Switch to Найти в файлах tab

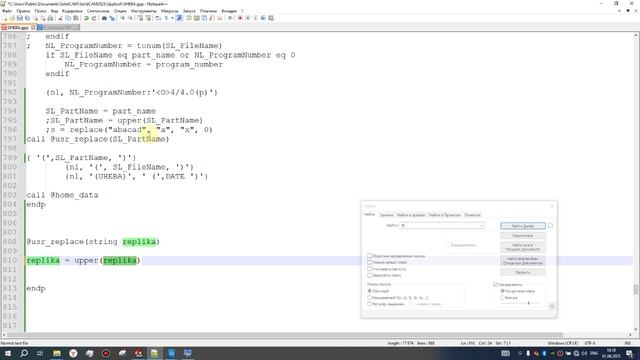point(411,215)
